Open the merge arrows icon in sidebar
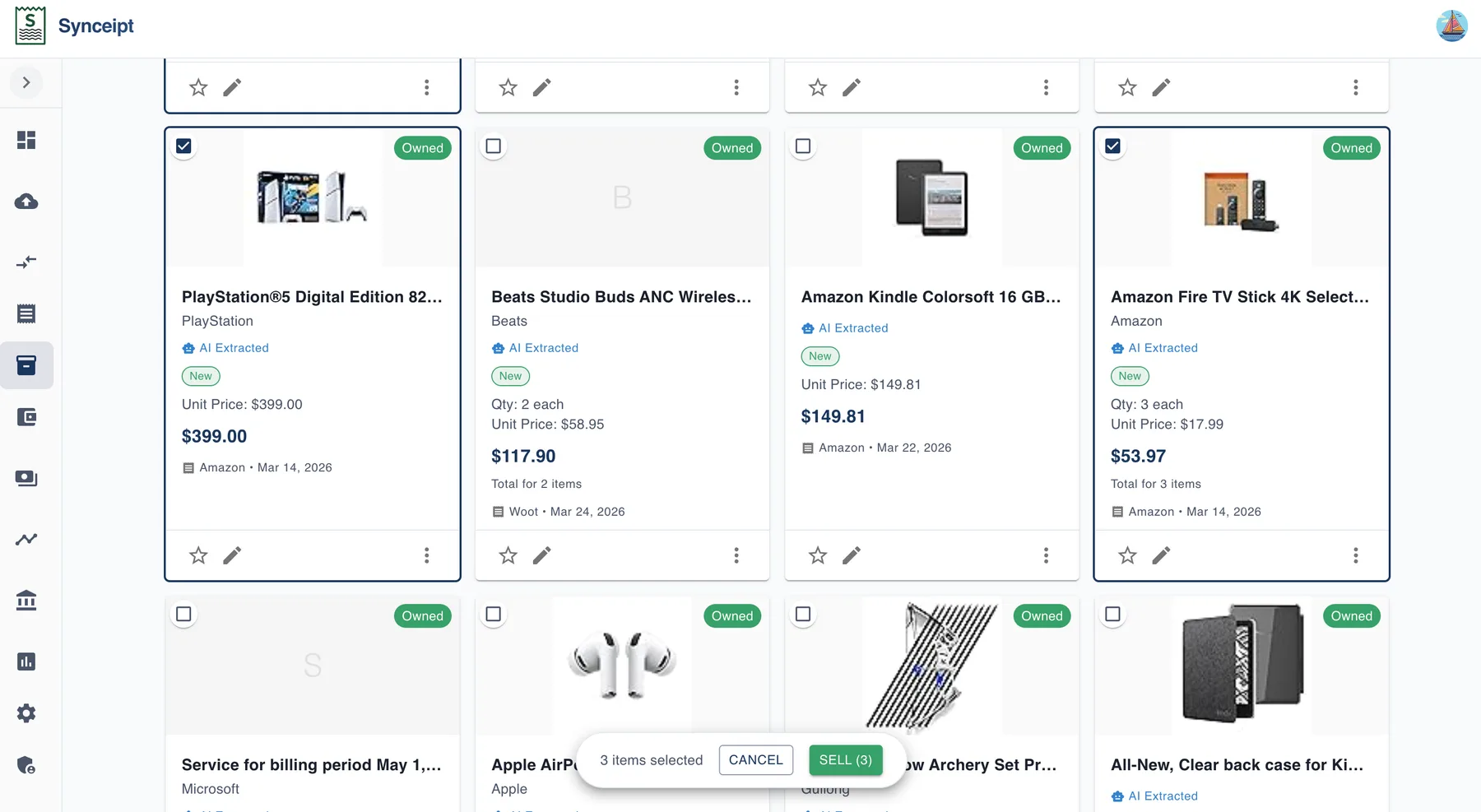1481x812 pixels. [26, 262]
